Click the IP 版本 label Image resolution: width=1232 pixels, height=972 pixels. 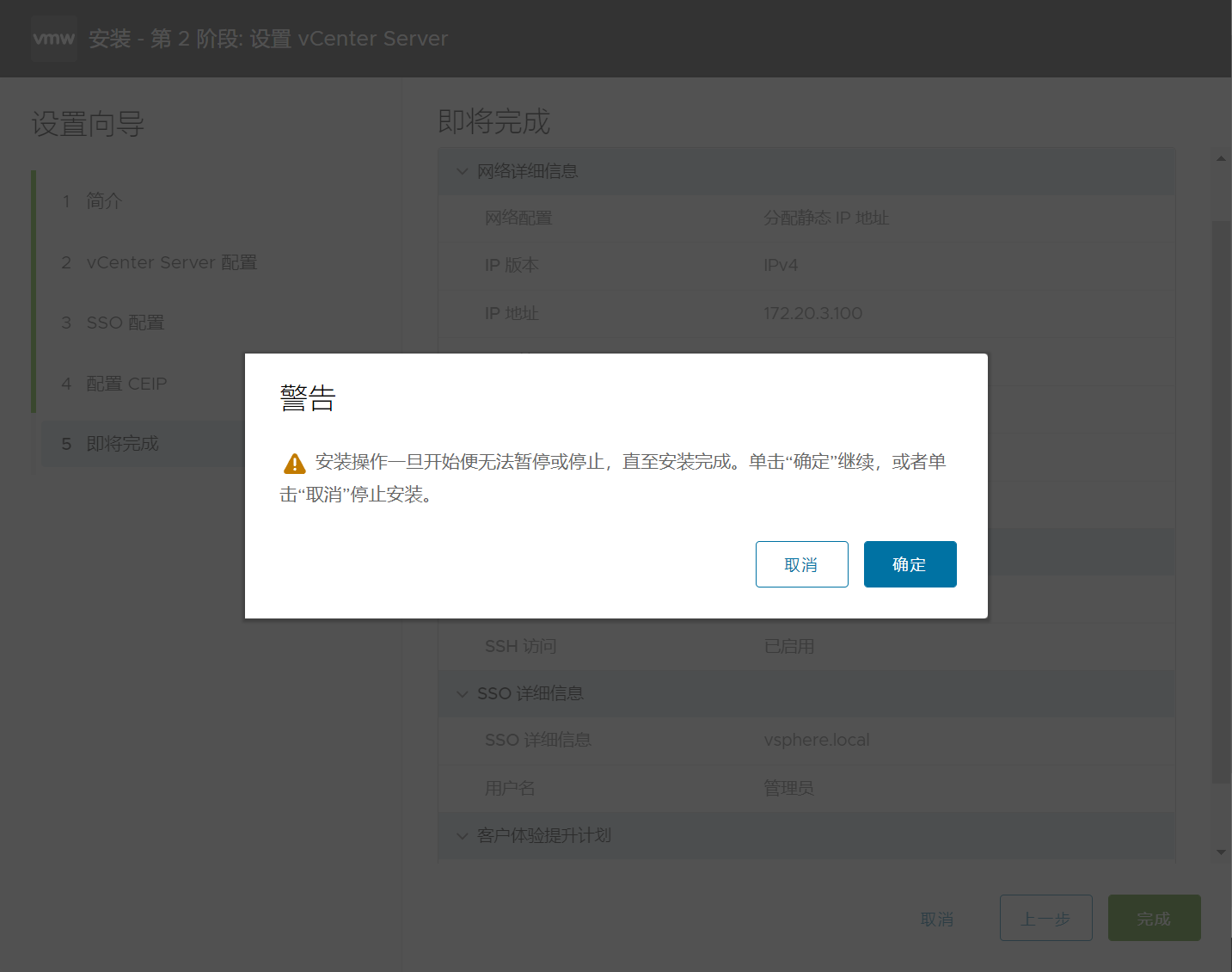[512, 265]
